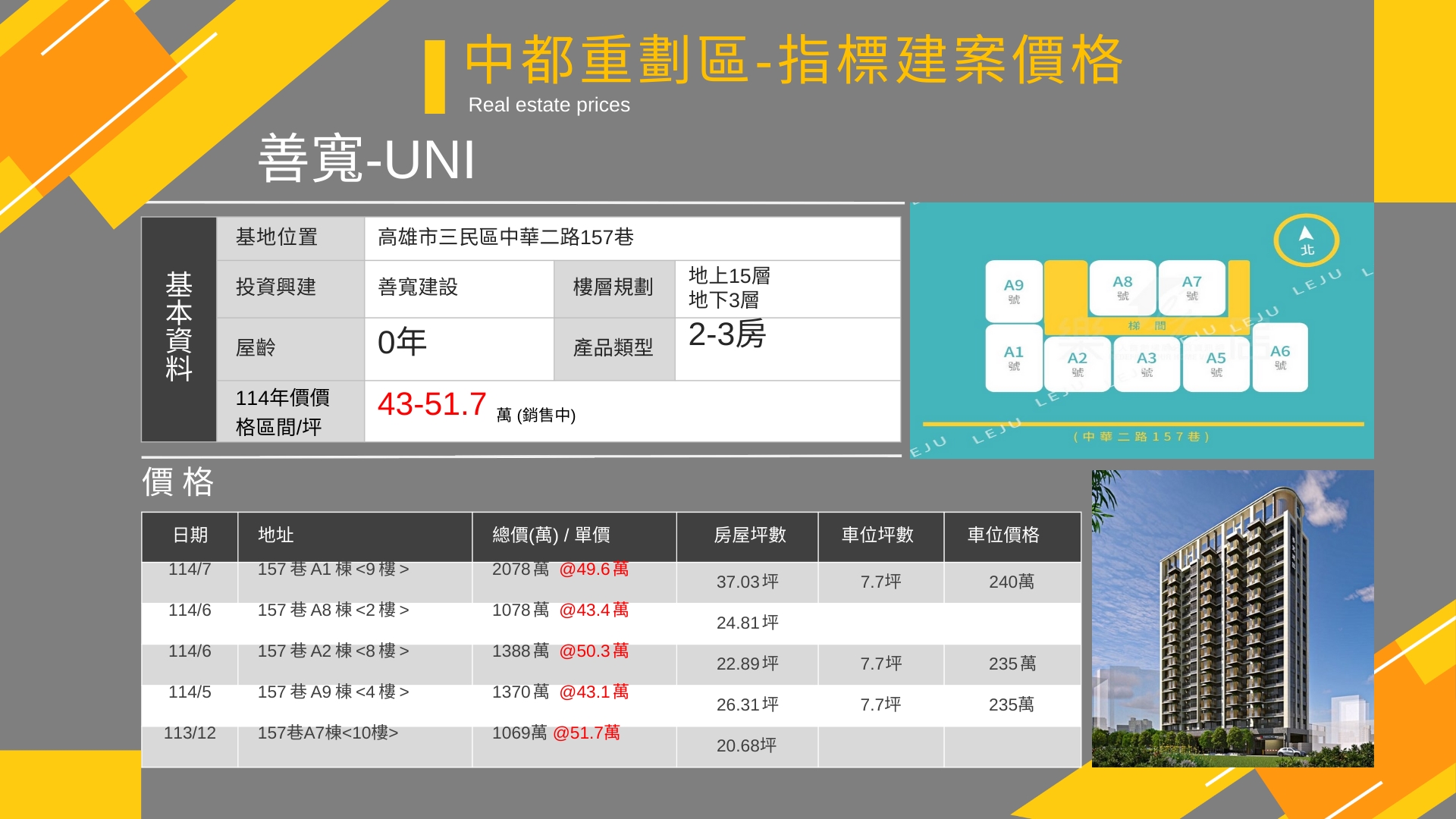Viewport: 1456px width, 819px height.
Task: Select unit A1 on the site plan
Action: [1014, 358]
